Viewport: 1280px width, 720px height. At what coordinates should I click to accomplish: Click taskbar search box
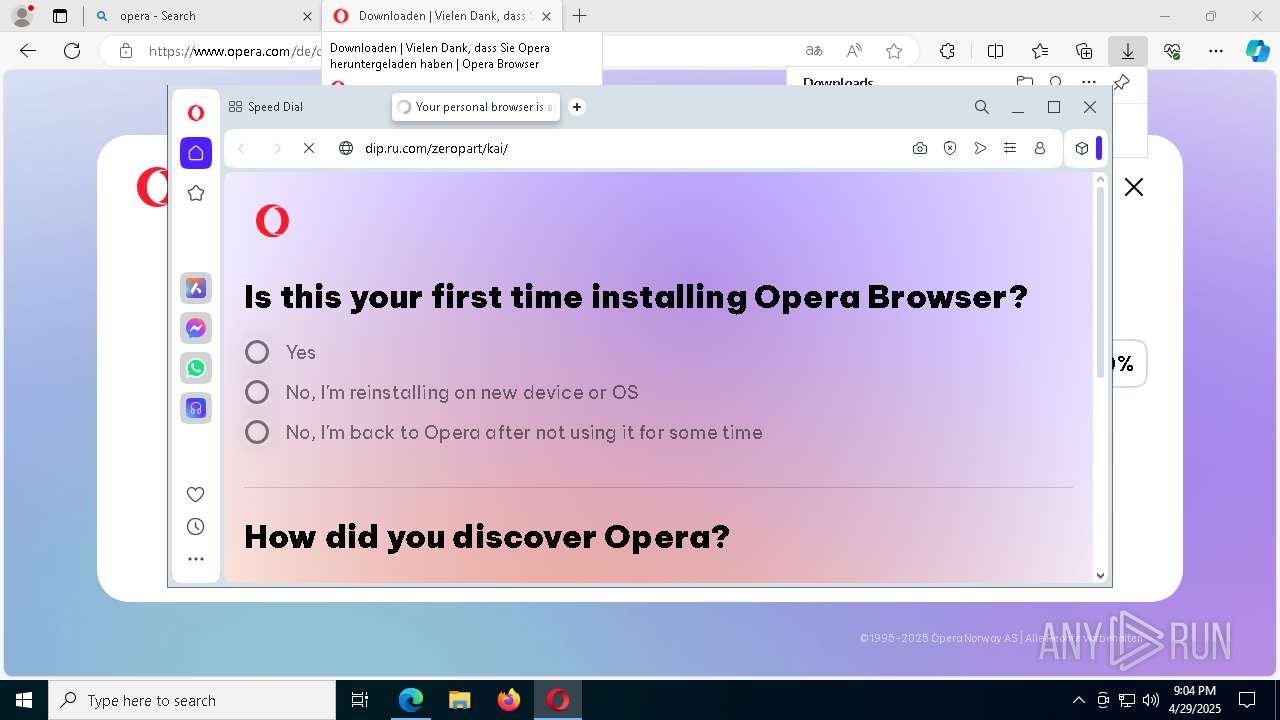point(192,700)
